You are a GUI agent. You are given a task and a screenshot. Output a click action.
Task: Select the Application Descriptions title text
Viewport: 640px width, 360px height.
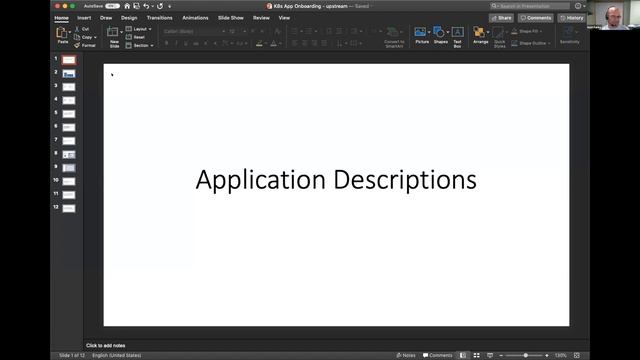336,179
